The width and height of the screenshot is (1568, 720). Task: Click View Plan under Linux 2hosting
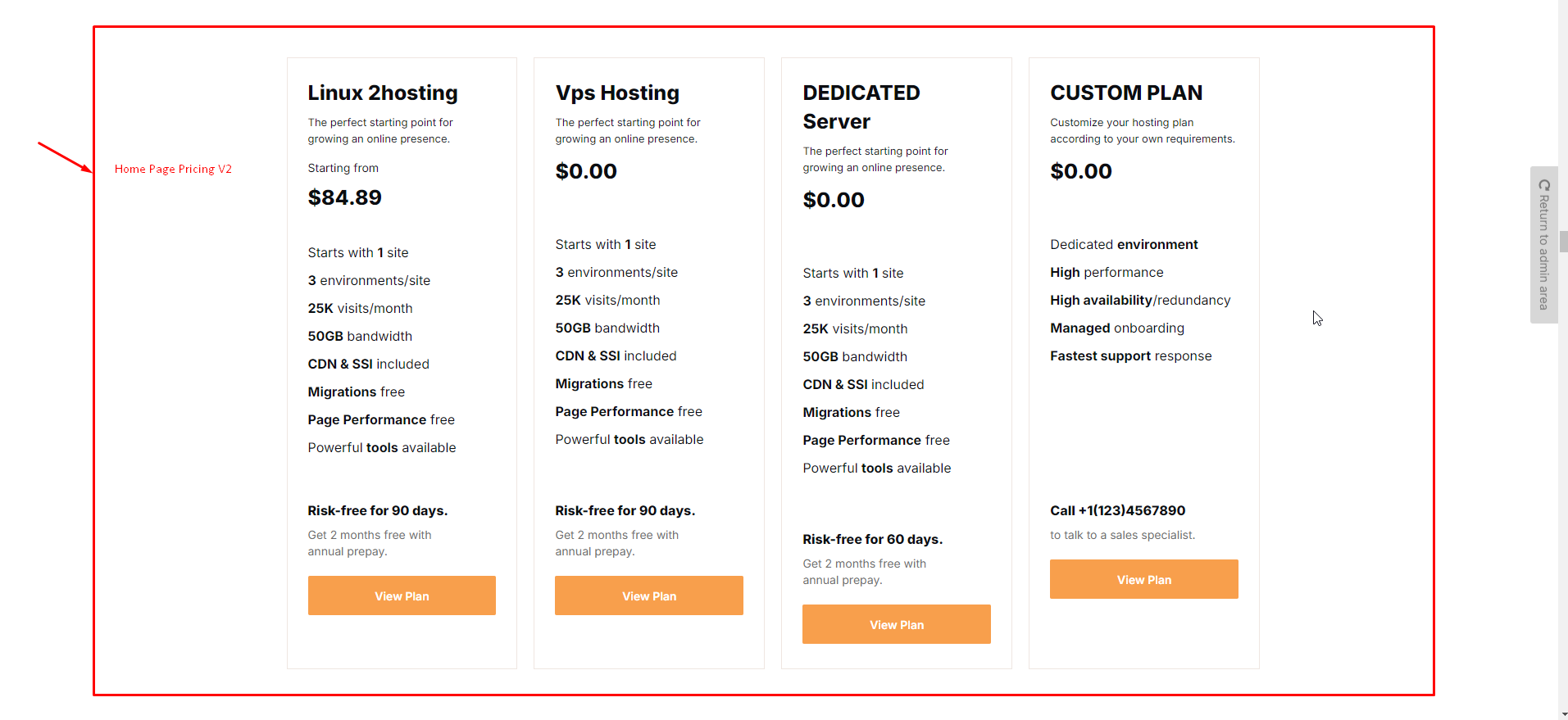402,595
